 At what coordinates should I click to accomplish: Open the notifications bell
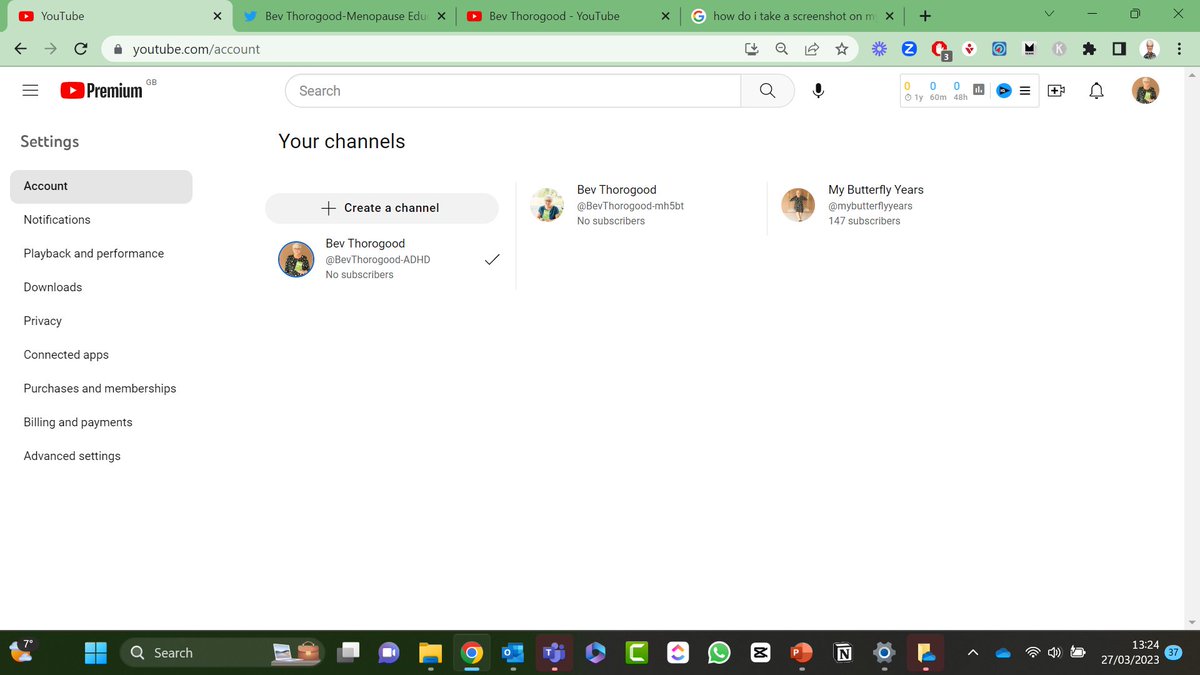pos(1097,90)
